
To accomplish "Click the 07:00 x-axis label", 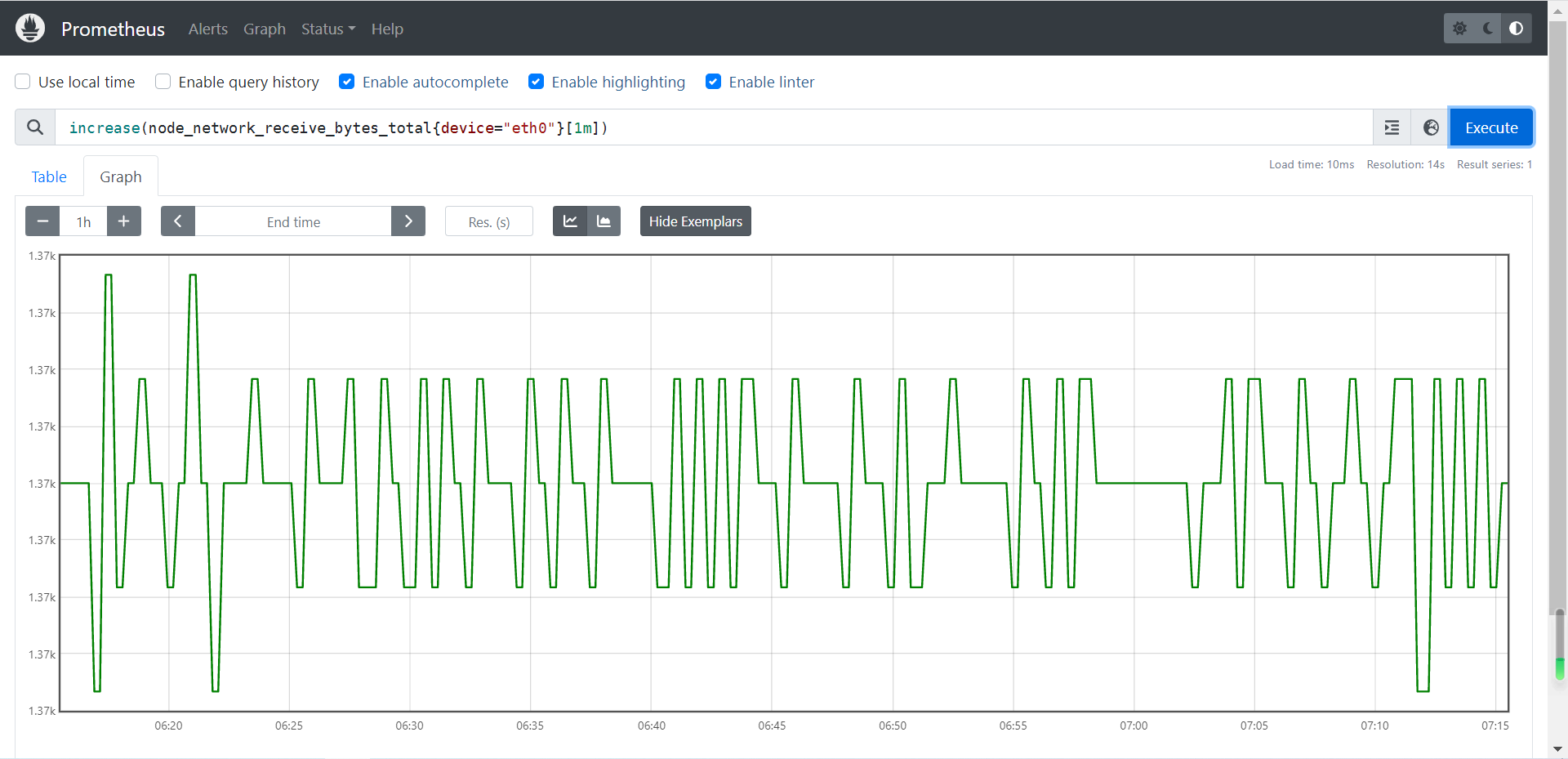I will click(1134, 726).
